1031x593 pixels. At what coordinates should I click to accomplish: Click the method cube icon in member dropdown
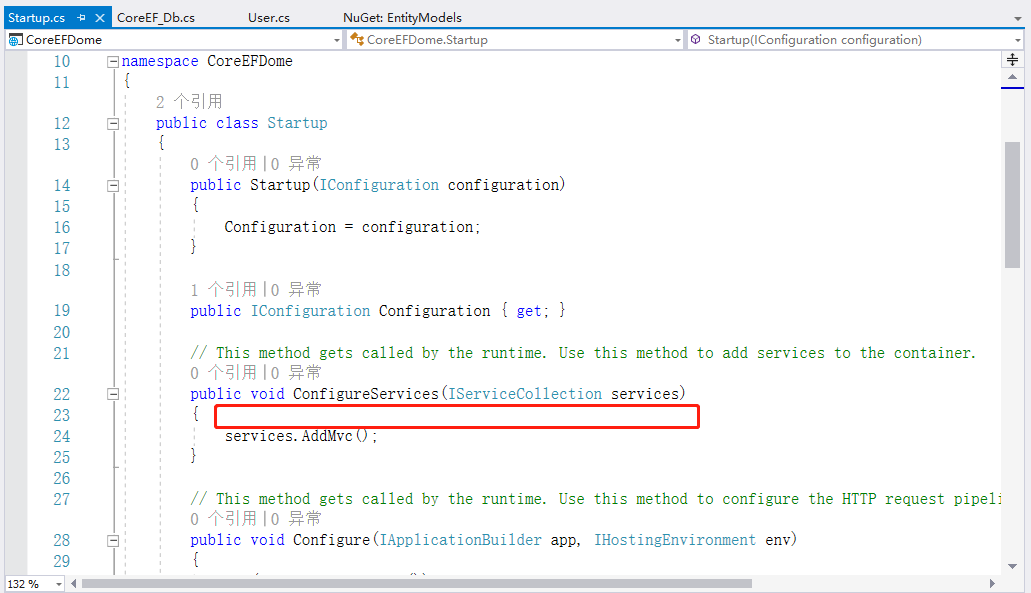(x=696, y=39)
